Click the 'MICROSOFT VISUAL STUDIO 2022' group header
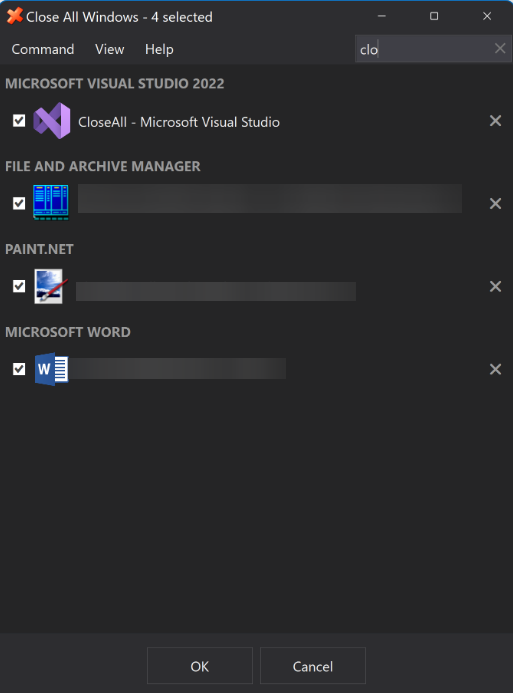Screen dimensions: 513x693 click(115, 84)
